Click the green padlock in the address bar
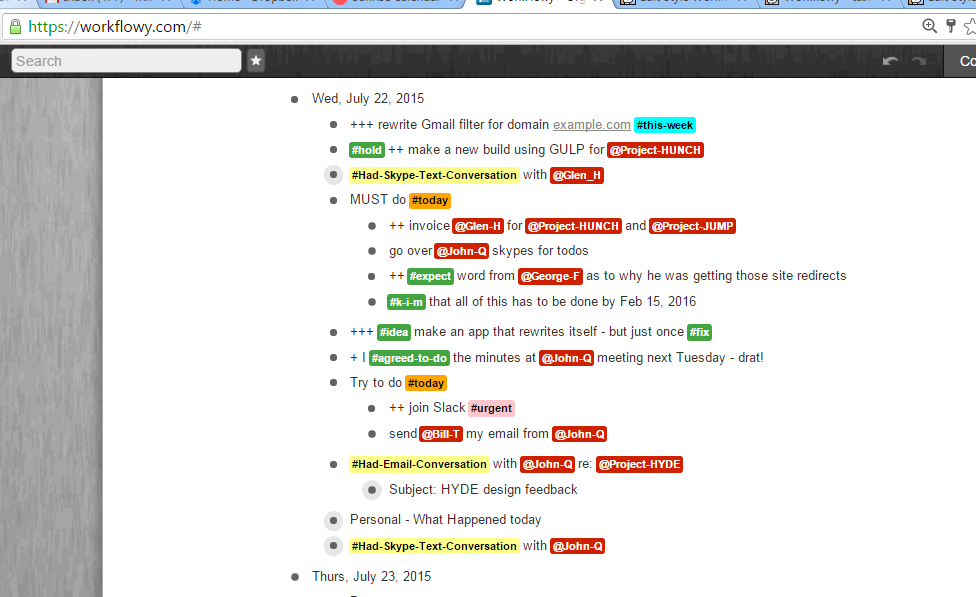 click(x=16, y=27)
